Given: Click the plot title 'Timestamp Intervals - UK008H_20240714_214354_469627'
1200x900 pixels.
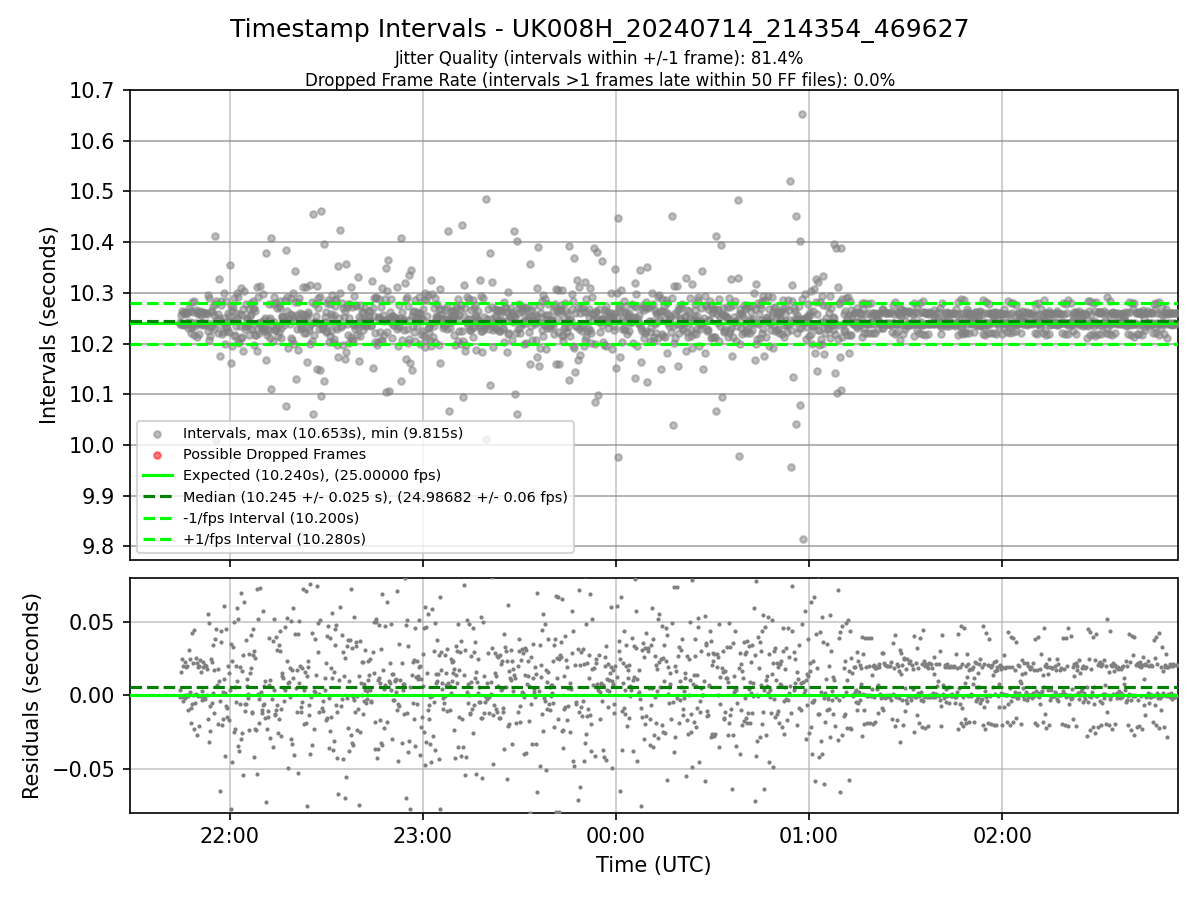Looking at the screenshot, I should [599, 29].
